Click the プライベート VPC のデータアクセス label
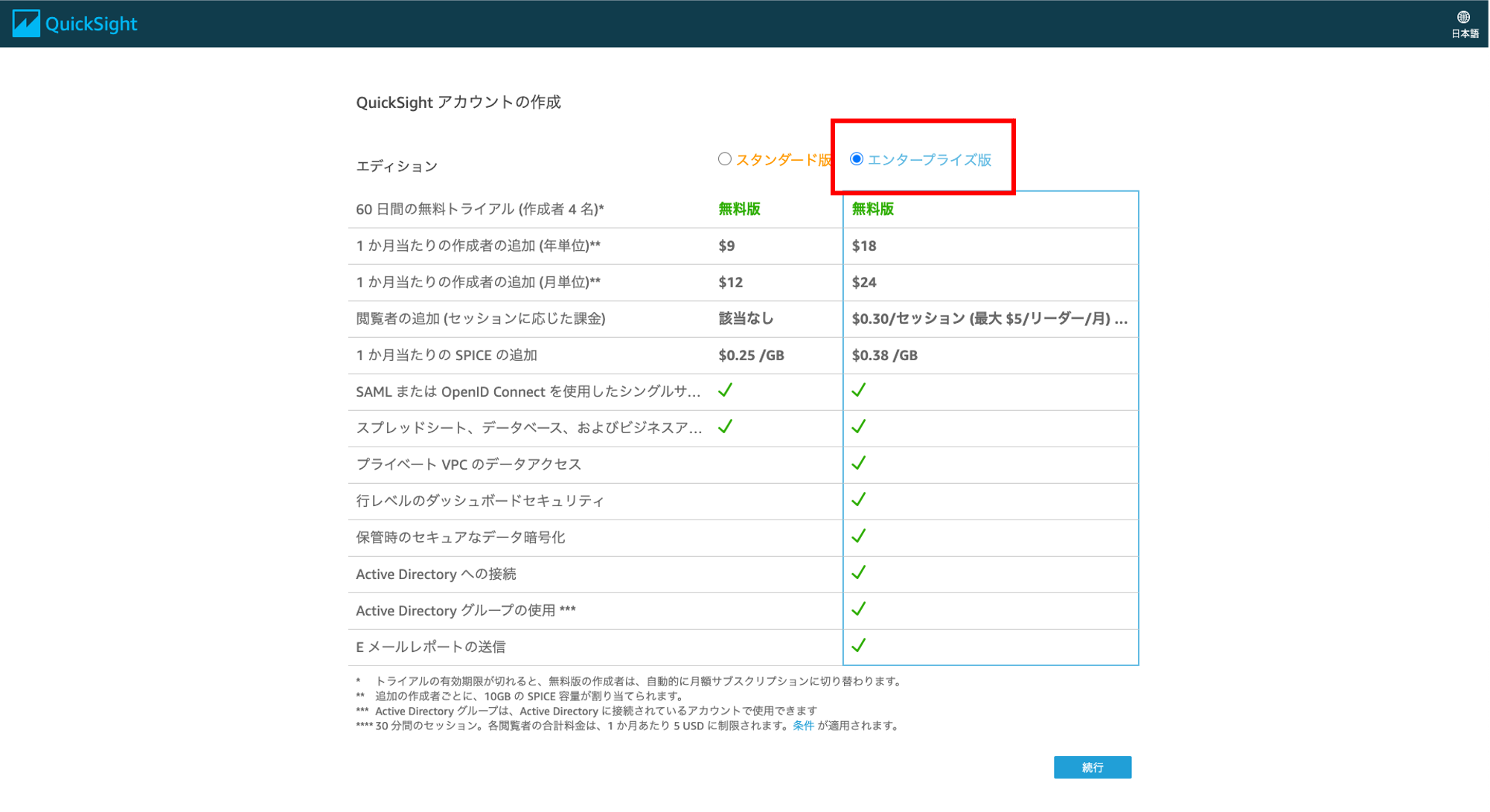This screenshot has height=812, width=1490. (469, 464)
